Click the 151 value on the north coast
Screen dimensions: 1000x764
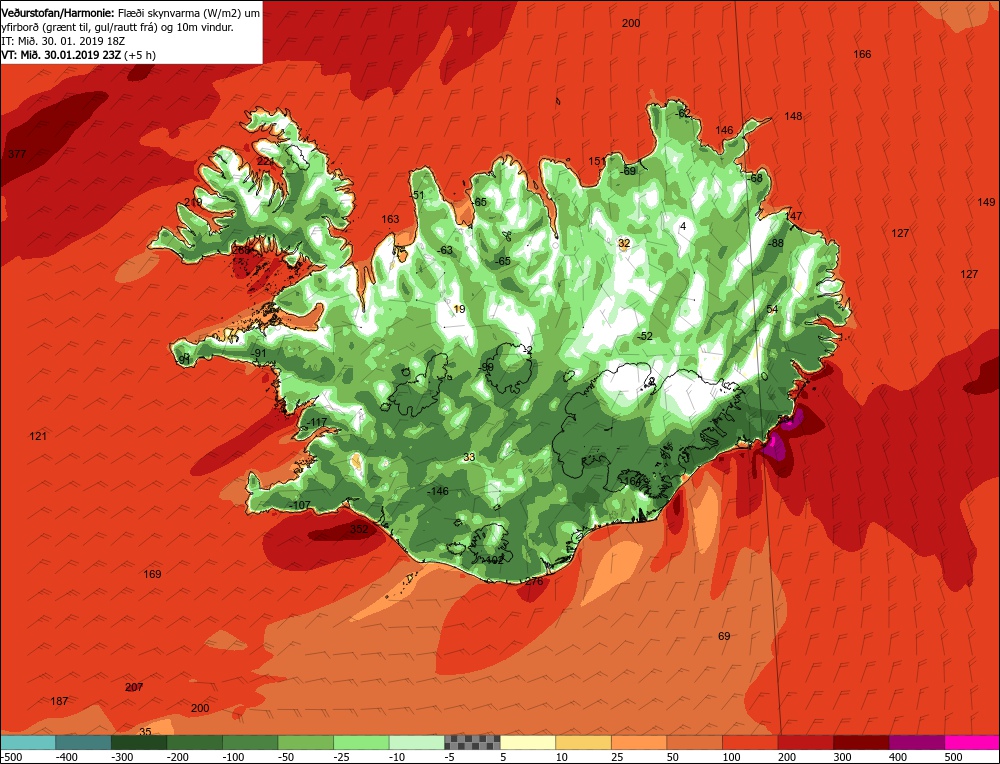[x=597, y=161]
